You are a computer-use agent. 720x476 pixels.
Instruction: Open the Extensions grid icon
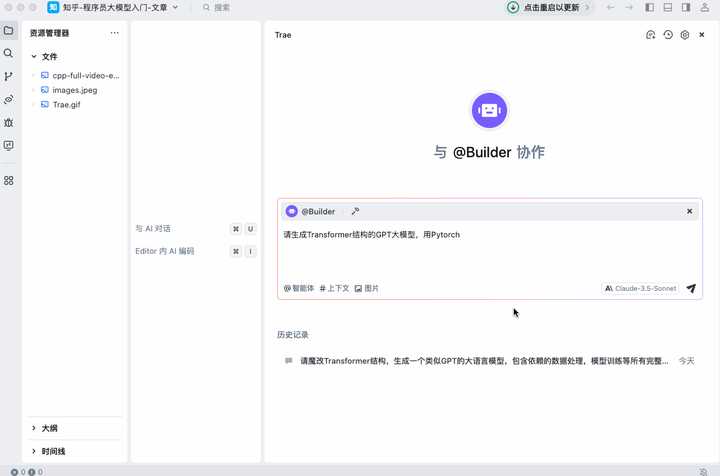(8, 180)
